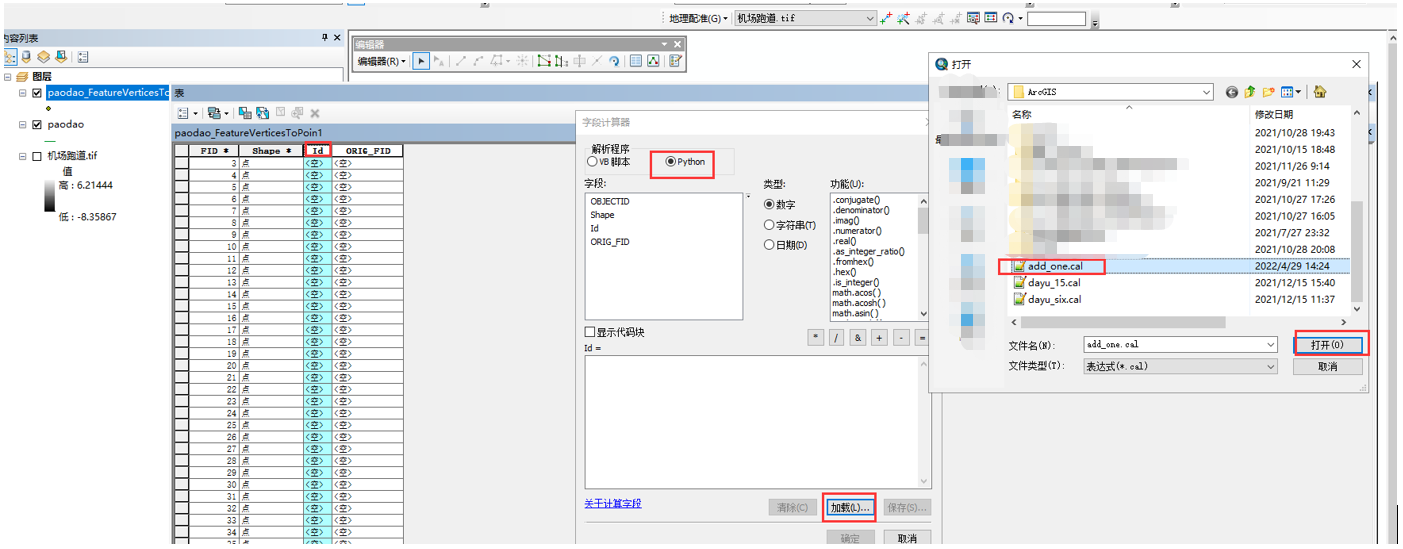Collapse the 机场跑道.tif layer tree node
The image size is (1403, 549).
pos(22,156)
